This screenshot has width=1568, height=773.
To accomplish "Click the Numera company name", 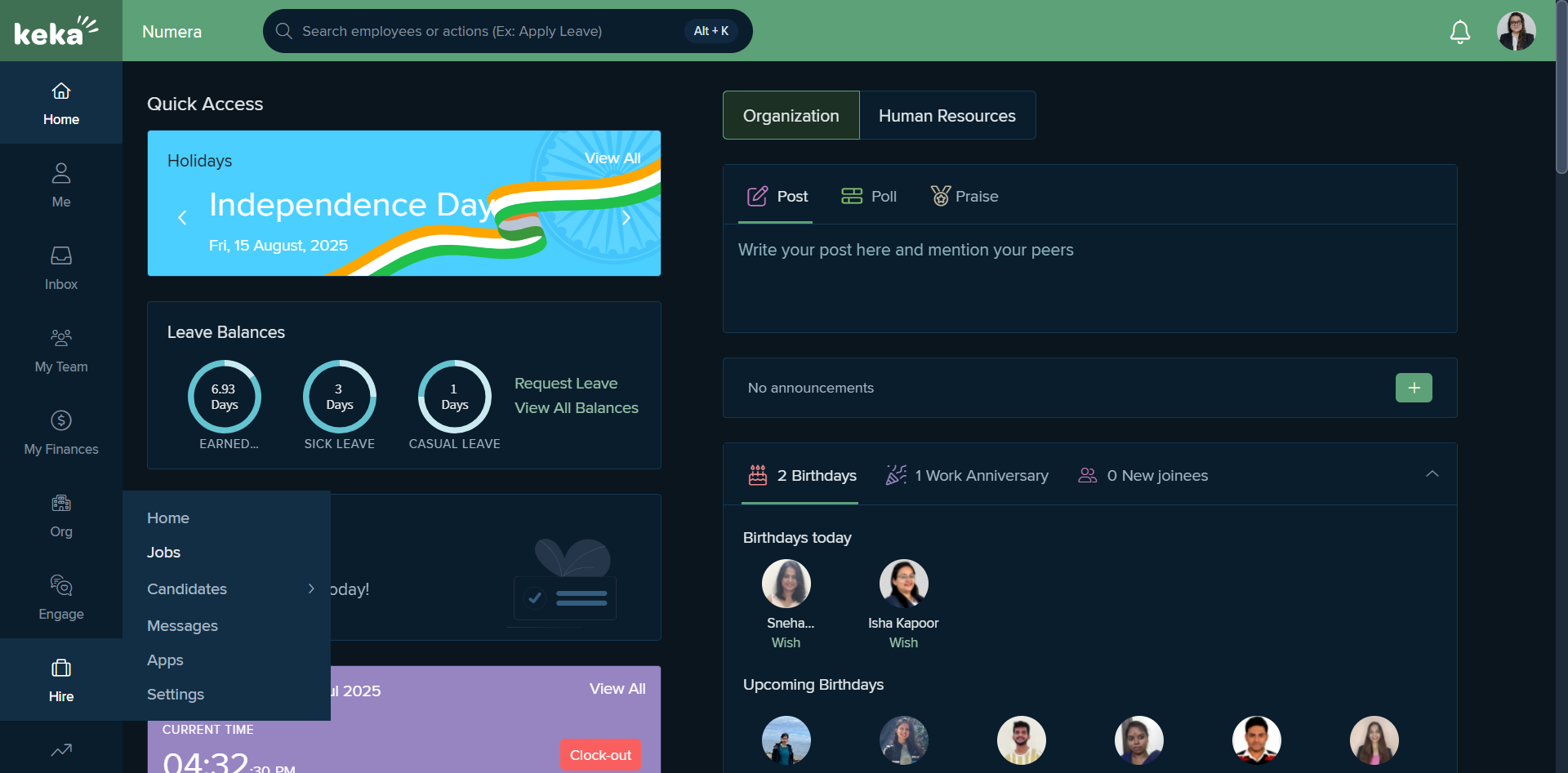I will (x=171, y=32).
